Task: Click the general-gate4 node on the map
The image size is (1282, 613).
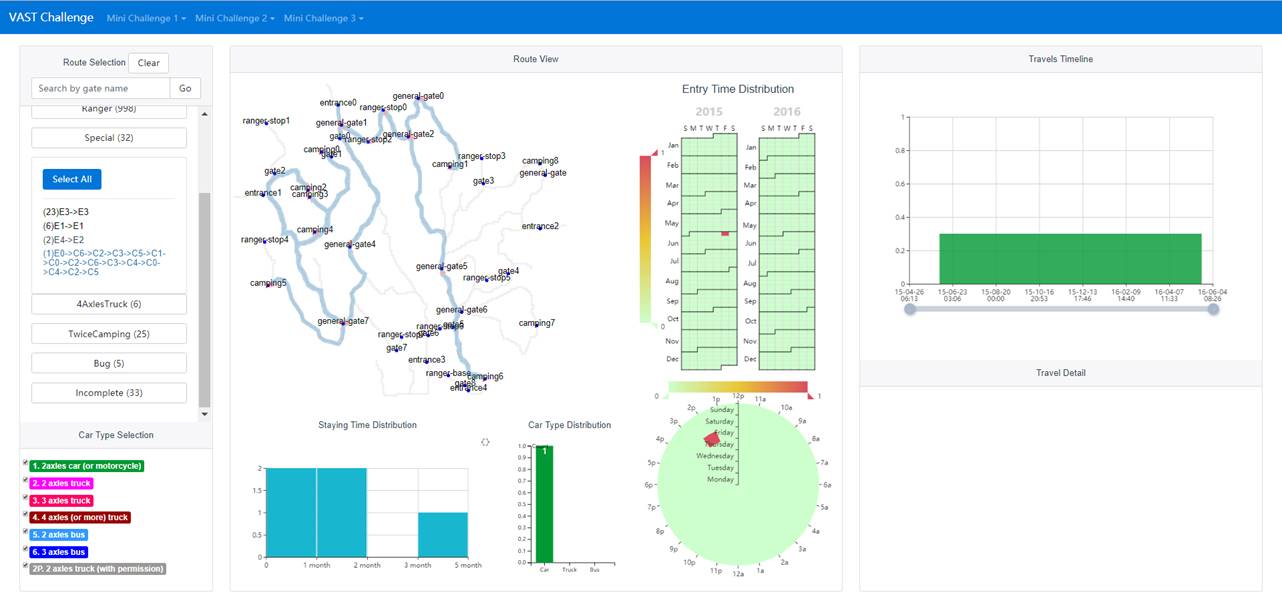Action: (350, 245)
